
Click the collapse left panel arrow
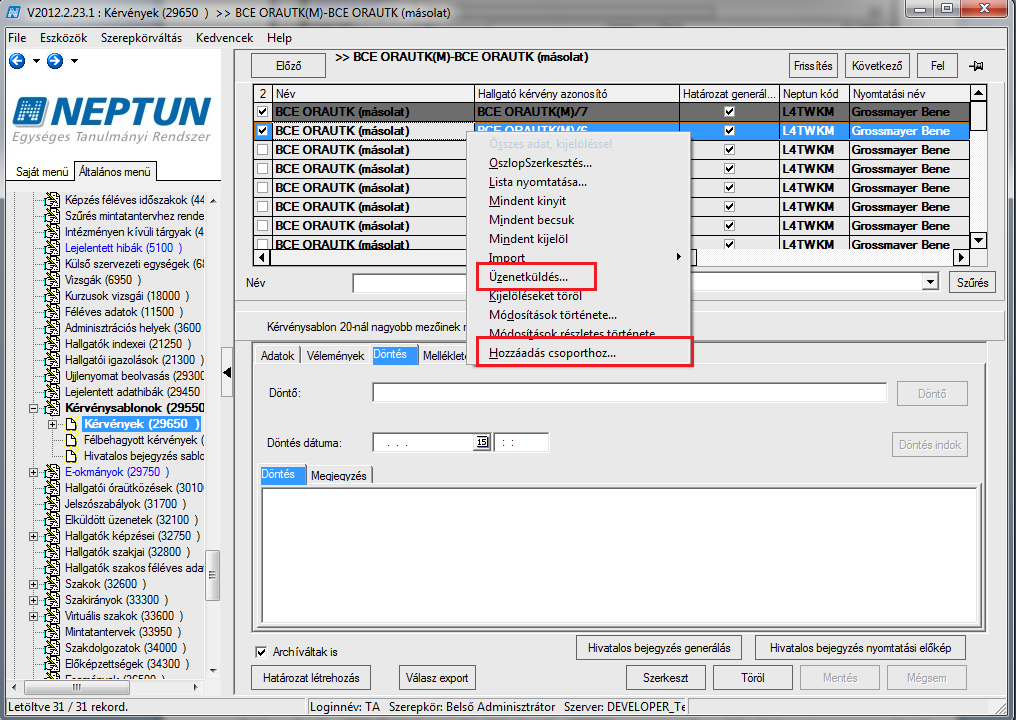tap(227, 372)
